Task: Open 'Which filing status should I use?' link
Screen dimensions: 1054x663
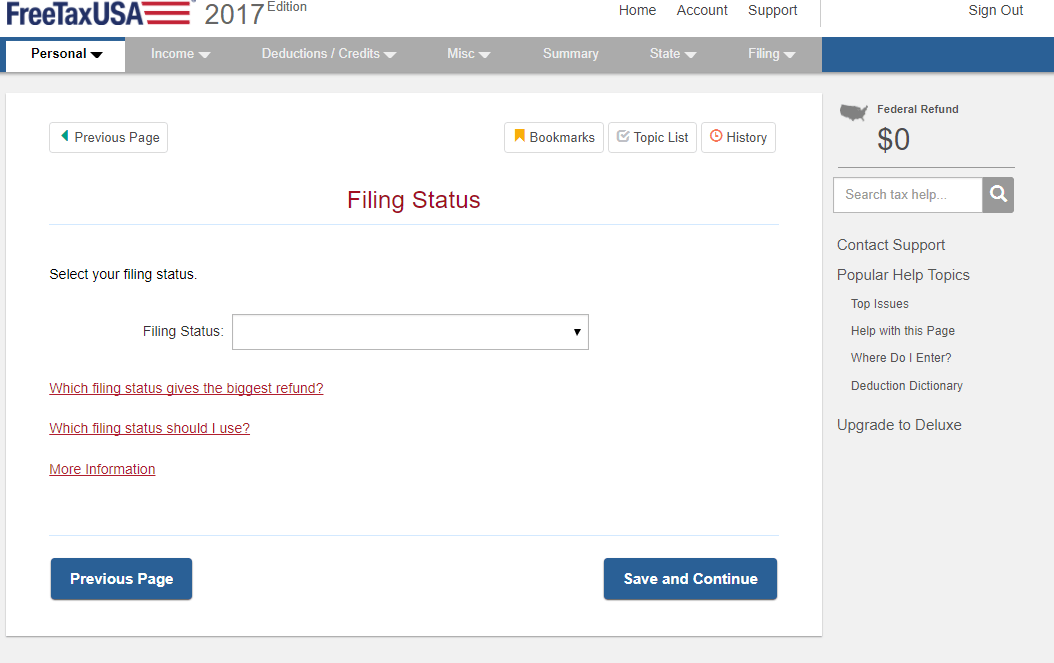Action: click(x=149, y=428)
